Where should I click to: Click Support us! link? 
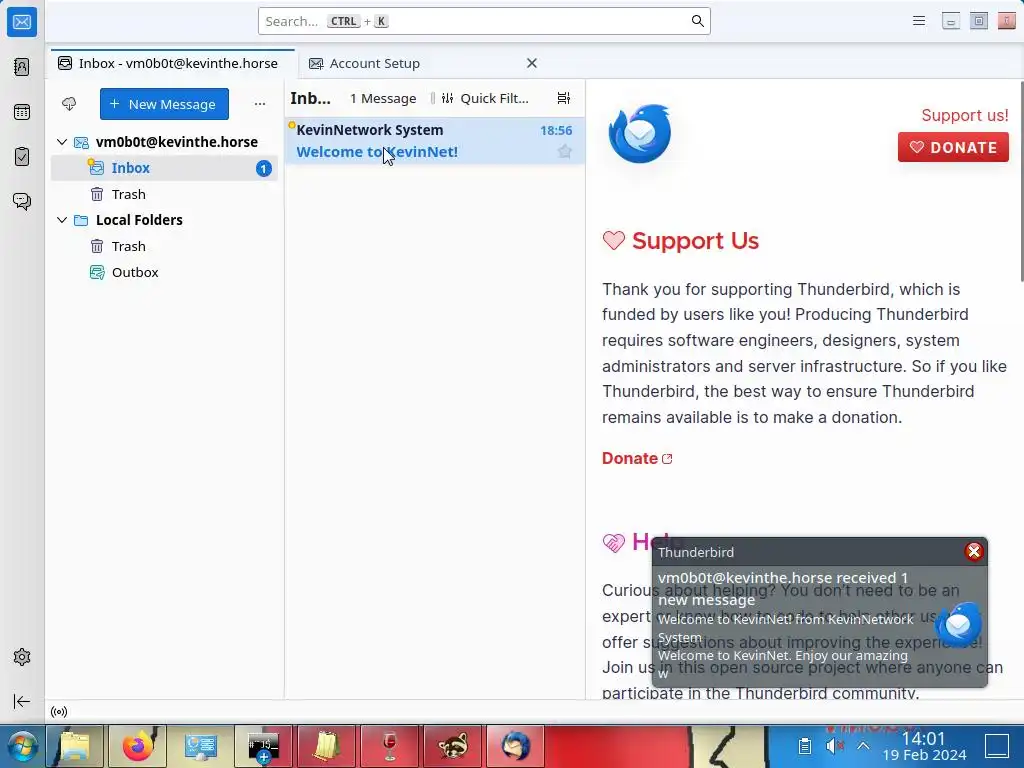(965, 115)
